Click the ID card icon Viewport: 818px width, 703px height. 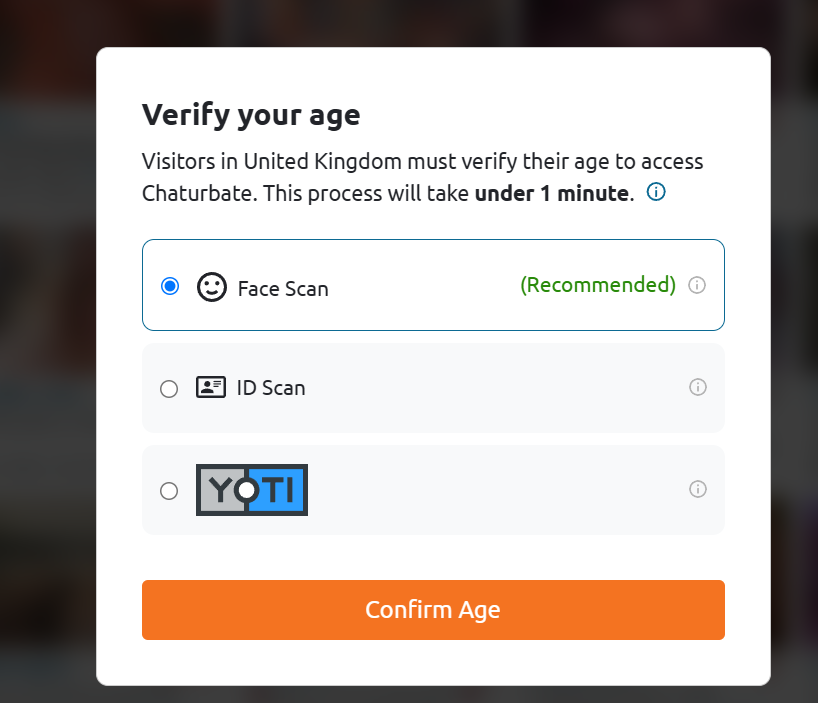(x=211, y=387)
